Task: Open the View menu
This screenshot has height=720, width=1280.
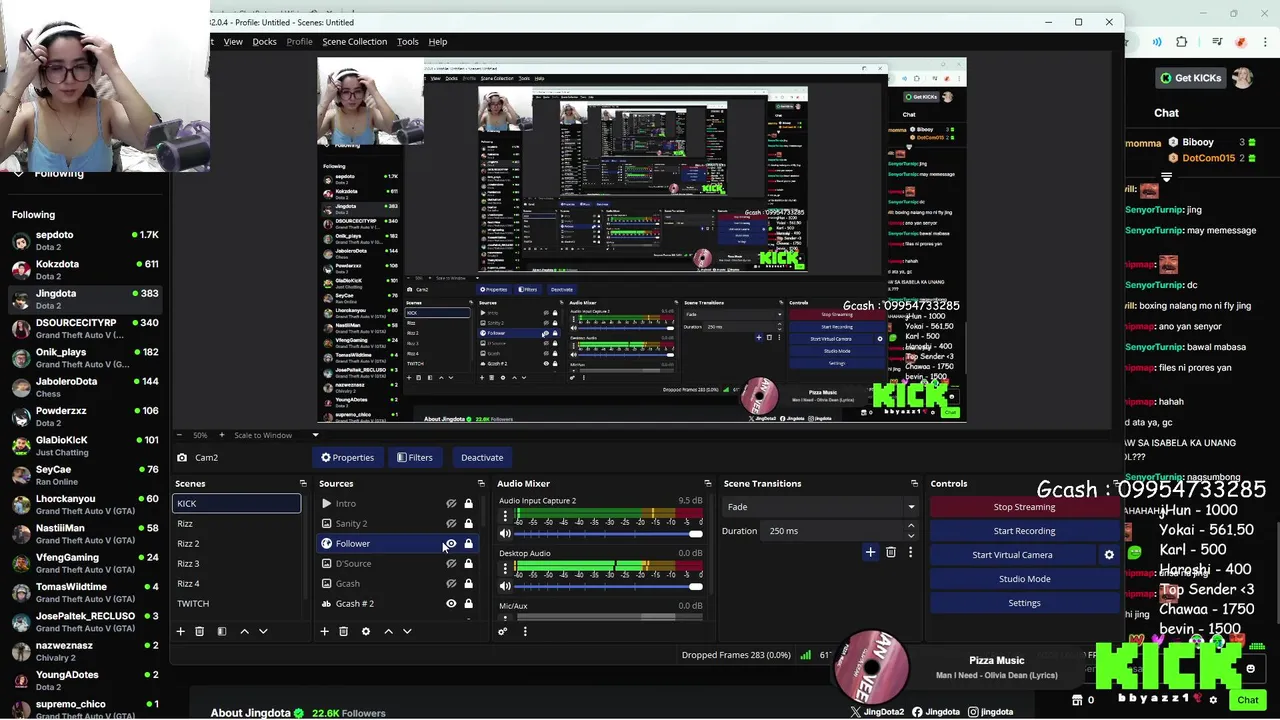Action: click(233, 42)
